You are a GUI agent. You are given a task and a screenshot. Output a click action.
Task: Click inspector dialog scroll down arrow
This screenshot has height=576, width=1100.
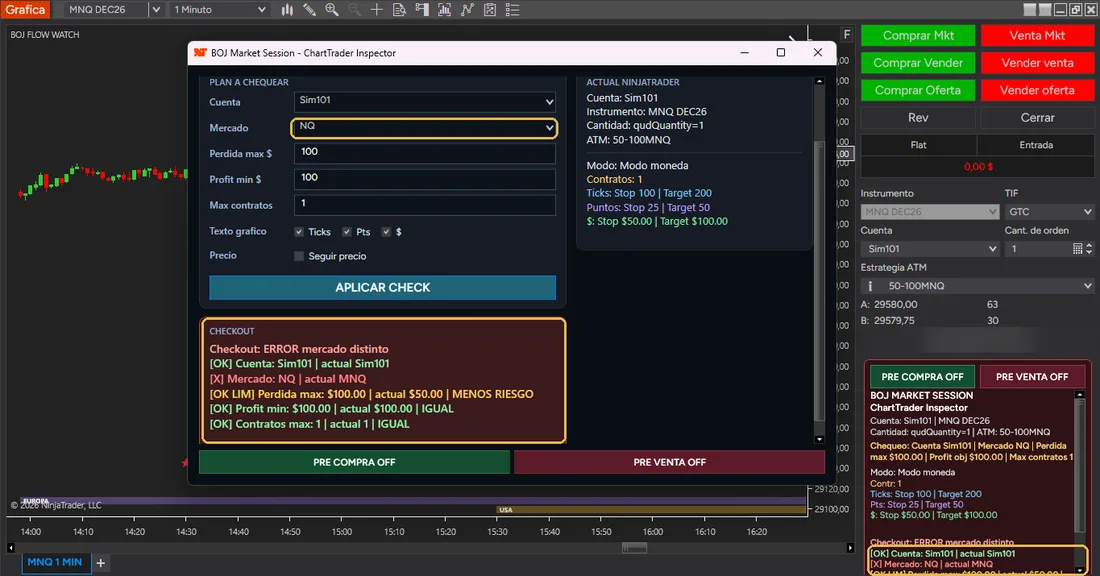[x=819, y=439]
